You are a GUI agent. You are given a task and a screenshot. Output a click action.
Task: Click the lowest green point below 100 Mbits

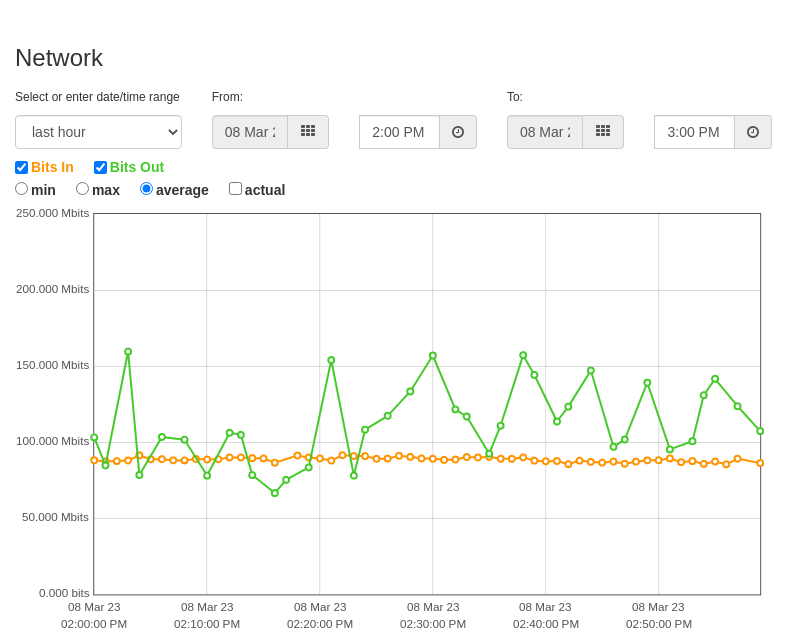coord(275,493)
